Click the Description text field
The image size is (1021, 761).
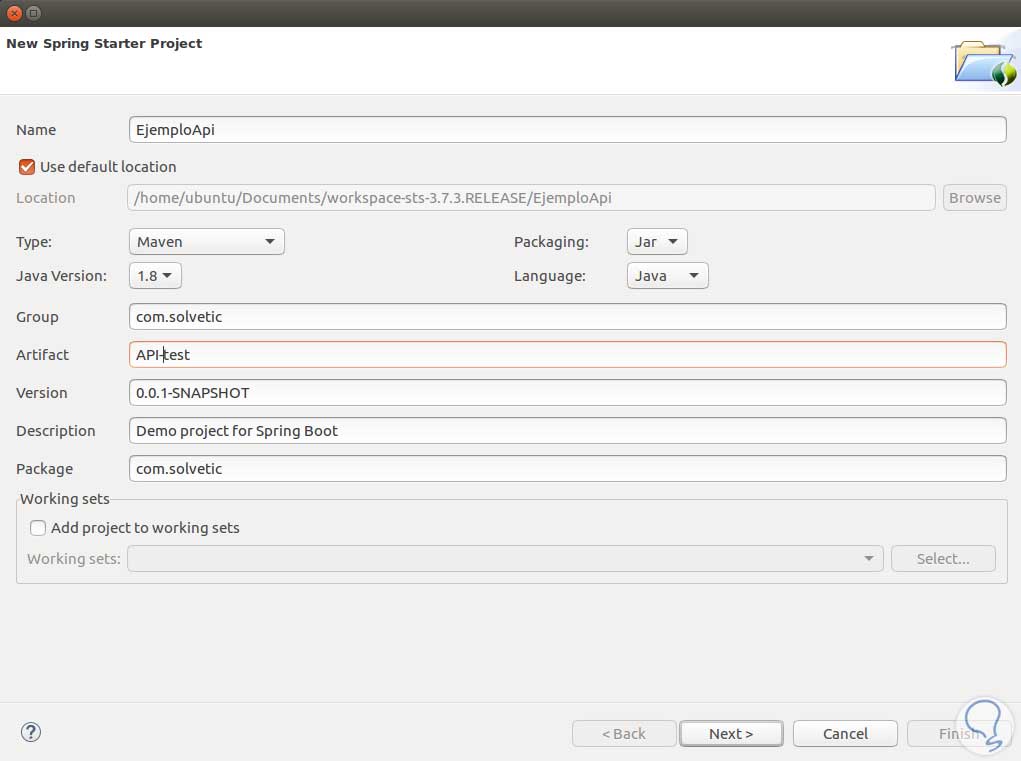pos(567,431)
